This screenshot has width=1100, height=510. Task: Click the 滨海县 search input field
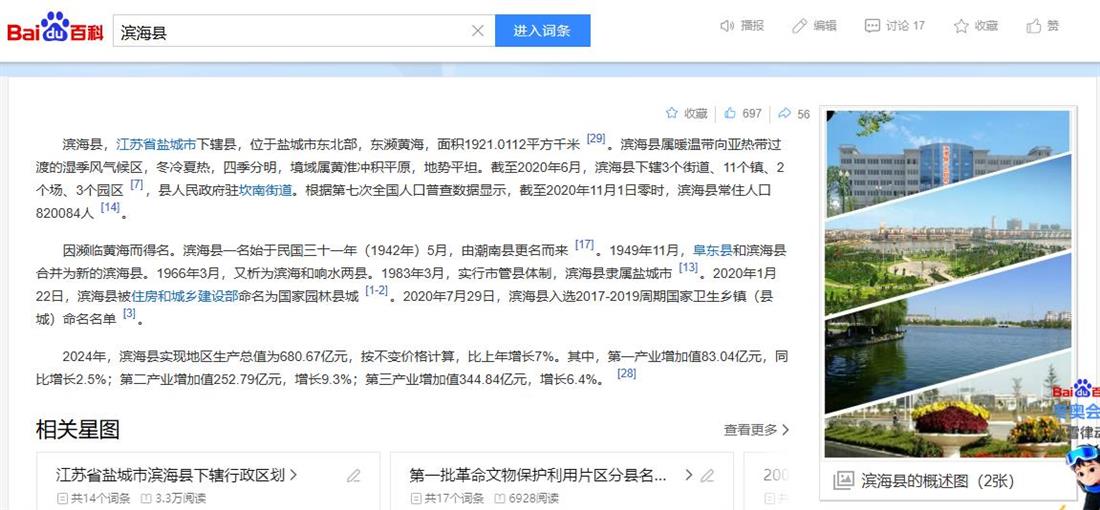290,31
